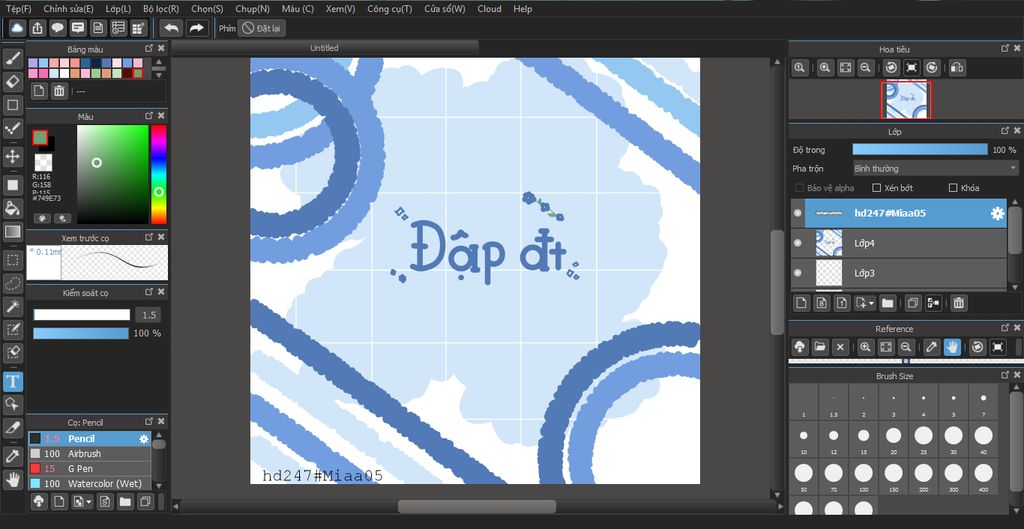
Task: Zoom in on the Navigator panel
Action: (x=825, y=67)
